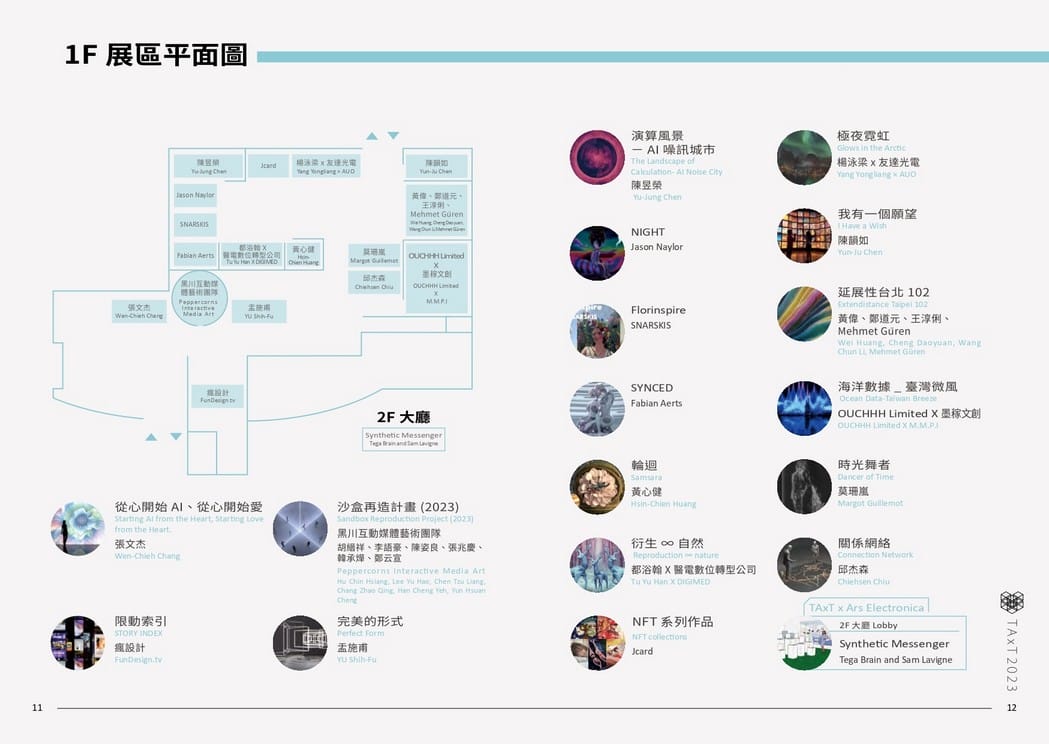Click the SNARSKIS booth on the floor plan
The image size is (1049, 744).
[195, 224]
